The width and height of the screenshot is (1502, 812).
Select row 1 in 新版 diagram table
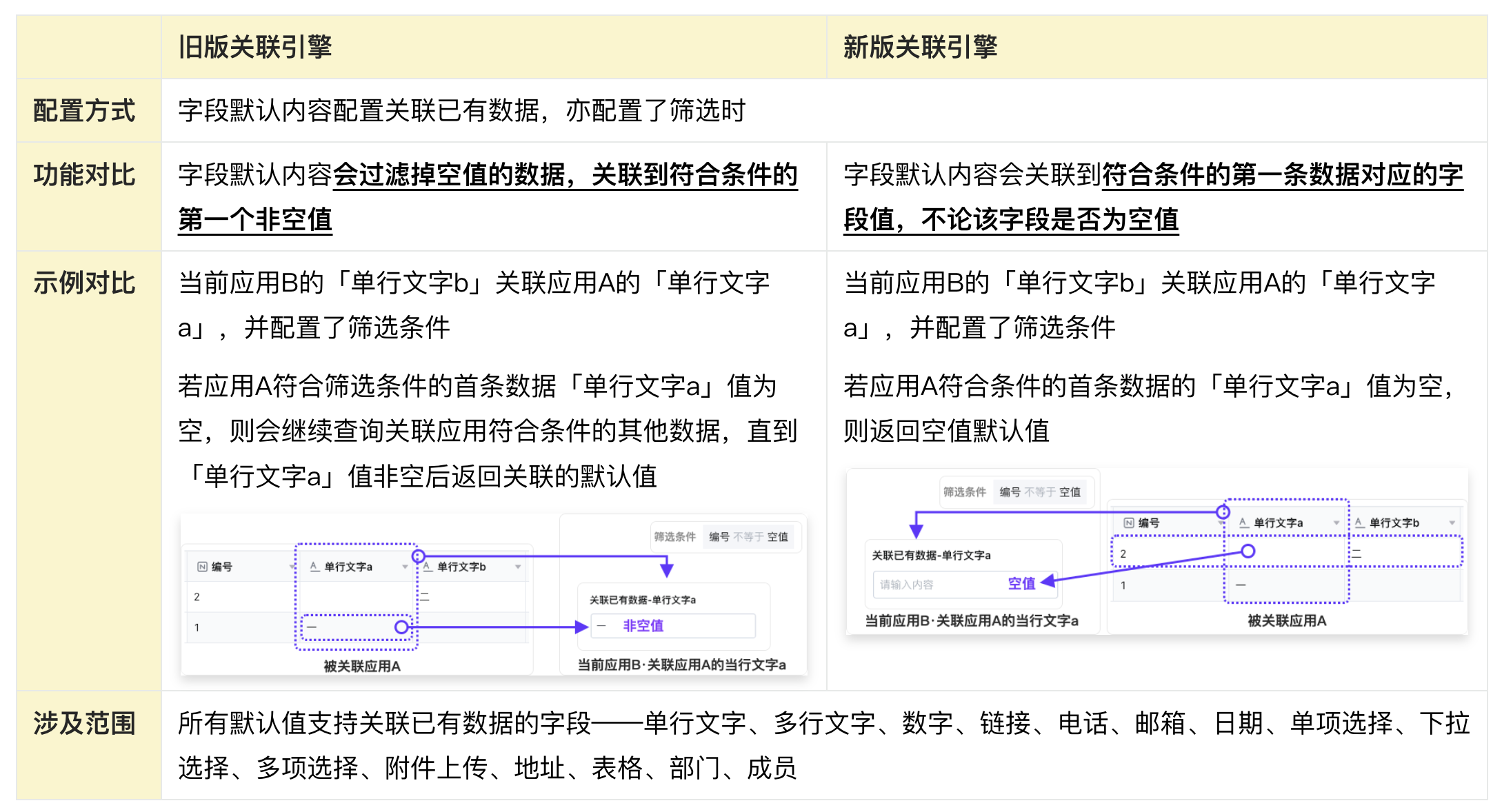coord(1287,585)
